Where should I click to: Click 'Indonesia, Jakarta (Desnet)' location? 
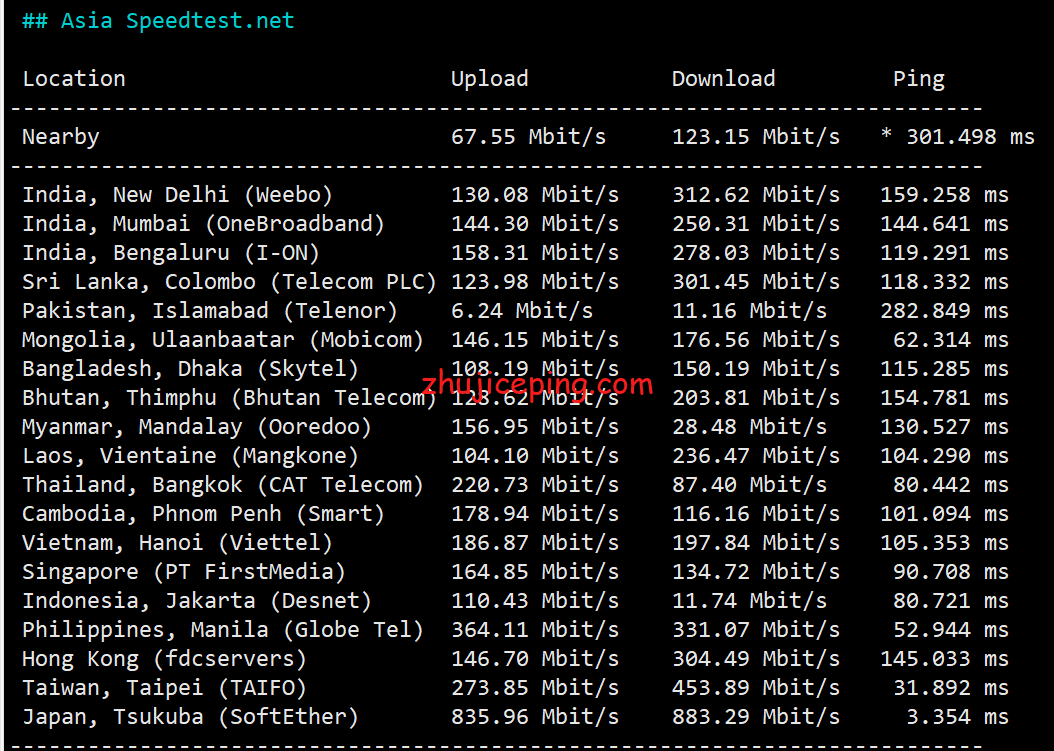click(197, 600)
